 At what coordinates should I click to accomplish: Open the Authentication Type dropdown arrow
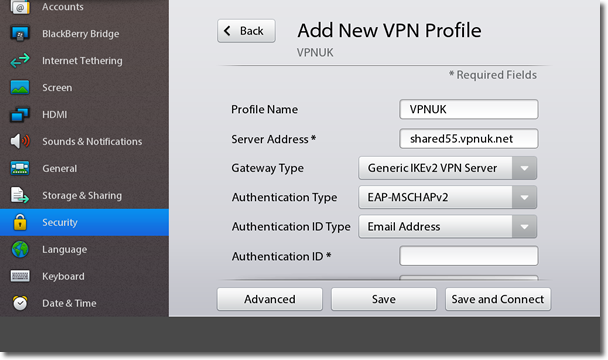point(524,197)
